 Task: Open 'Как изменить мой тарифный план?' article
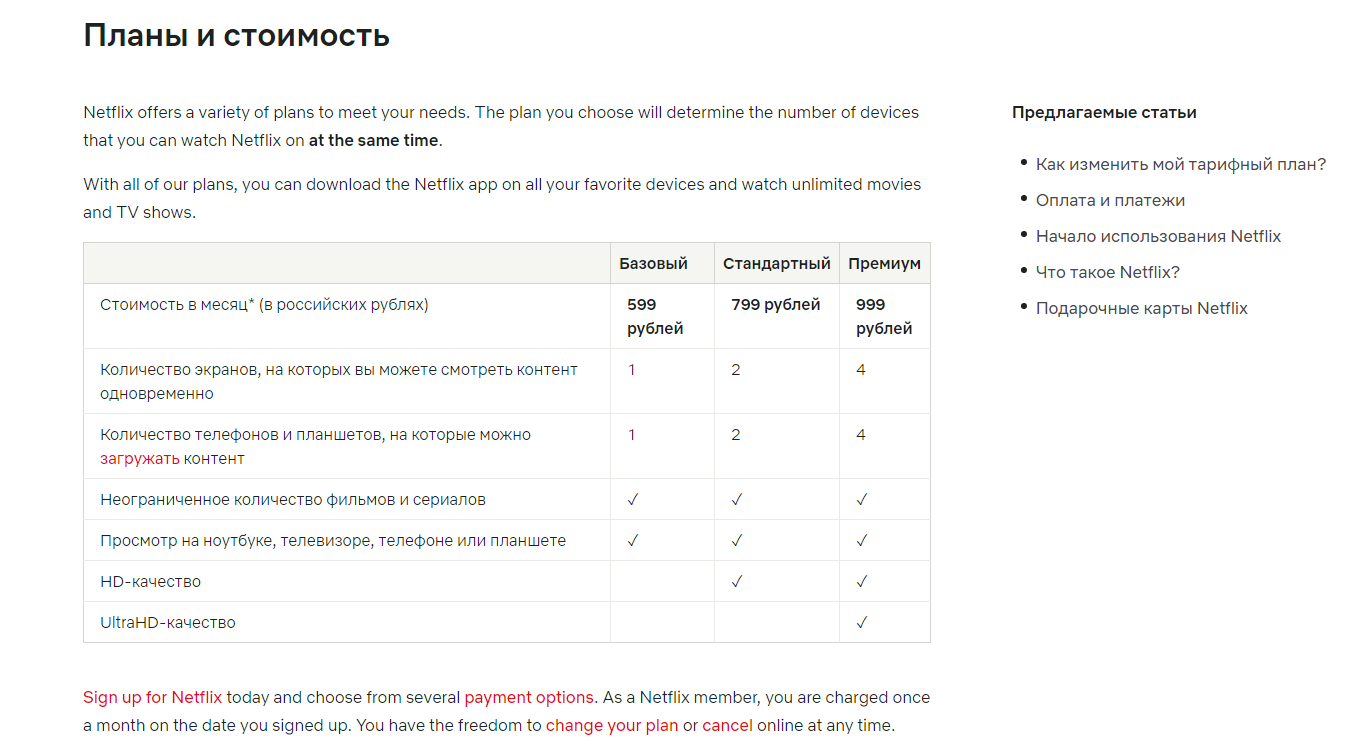pyautogui.click(x=1181, y=164)
